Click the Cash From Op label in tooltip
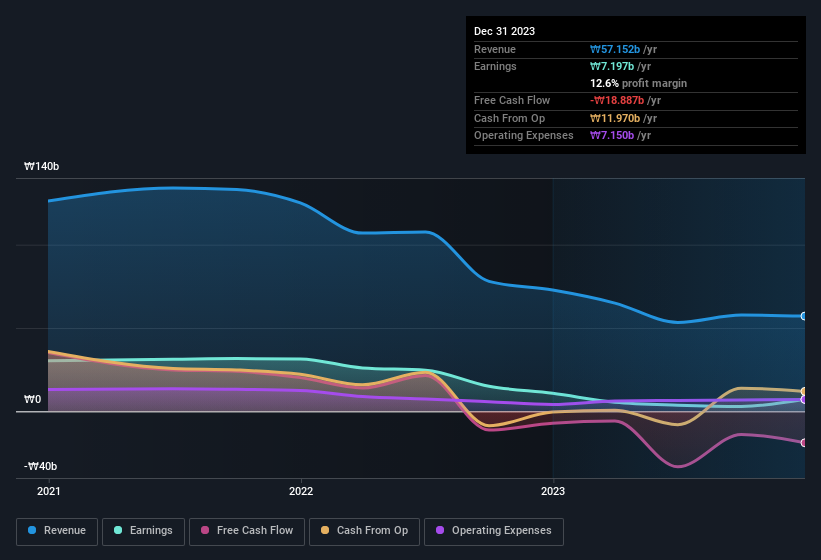The width and height of the screenshot is (821, 560). [509, 118]
